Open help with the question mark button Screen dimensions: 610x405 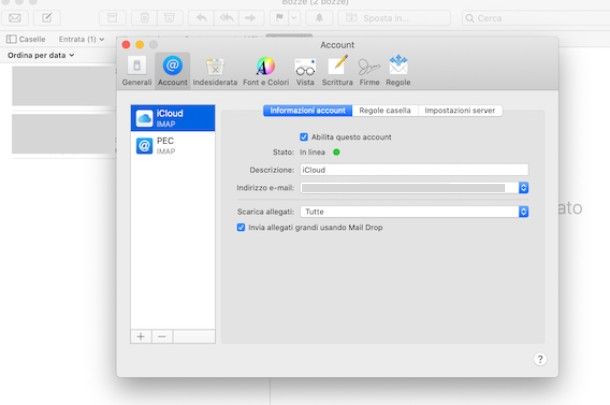(x=540, y=359)
